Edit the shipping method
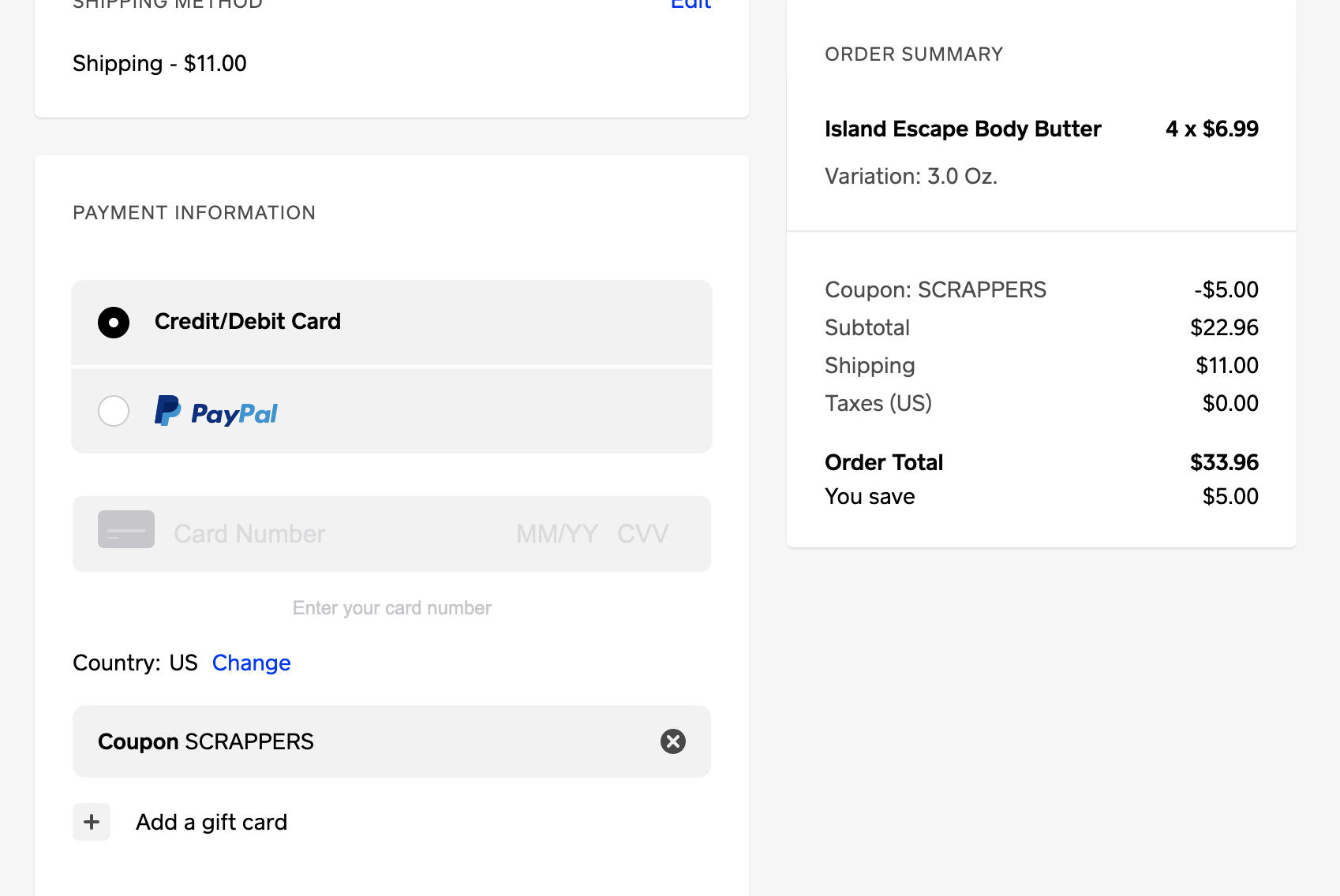The width and height of the screenshot is (1340, 896). [x=691, y=5]
